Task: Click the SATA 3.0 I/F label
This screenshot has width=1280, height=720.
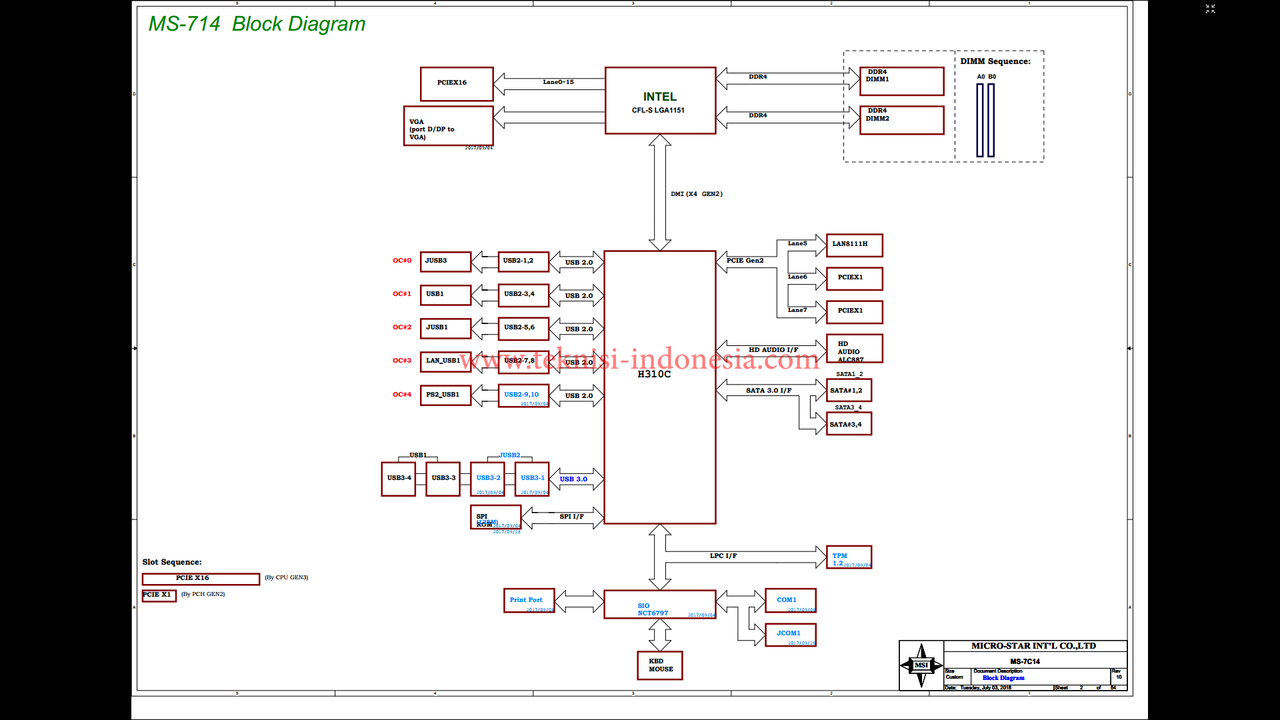Action: click(x=768, y=390)
